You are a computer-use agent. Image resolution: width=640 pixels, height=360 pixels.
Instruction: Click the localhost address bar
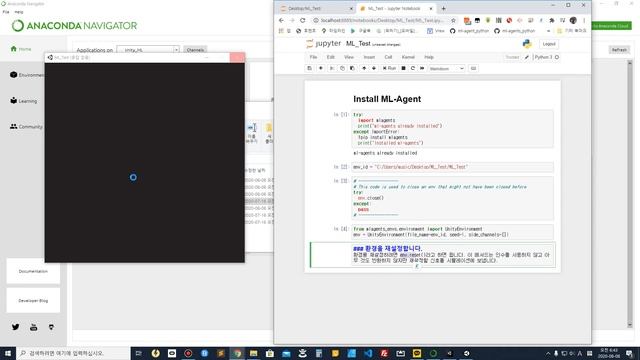point(382,20)
